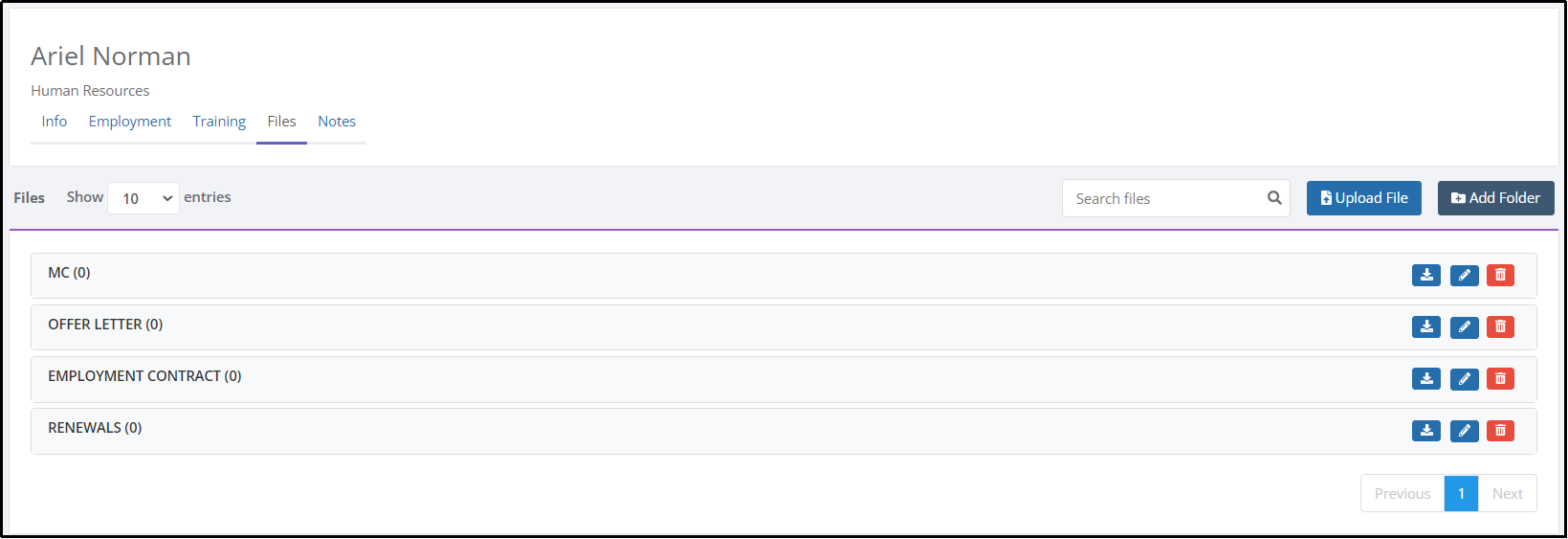Expand the RENEWALS (0) folder row
Screen dimensions: 1568x539
pos(784,430)
